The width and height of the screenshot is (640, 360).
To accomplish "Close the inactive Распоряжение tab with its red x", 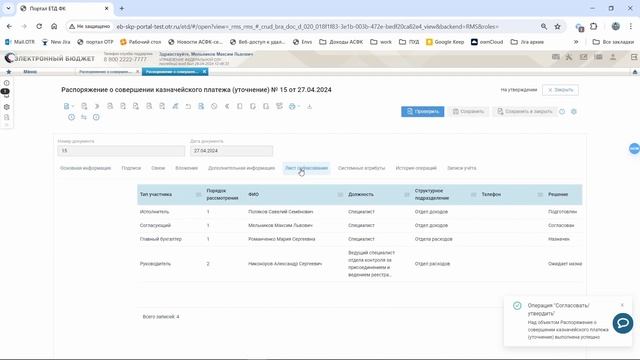I will pos(138,72).
